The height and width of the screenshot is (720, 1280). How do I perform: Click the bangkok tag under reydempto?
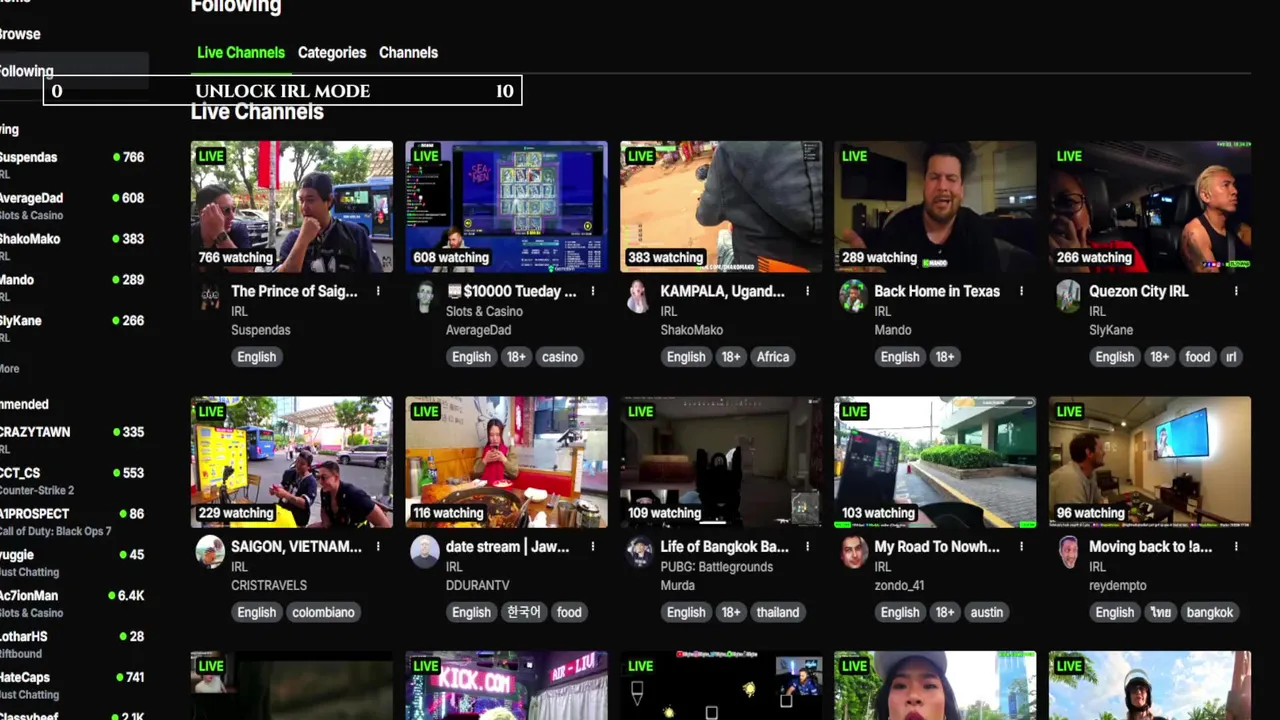click(x=1210, y=612)
